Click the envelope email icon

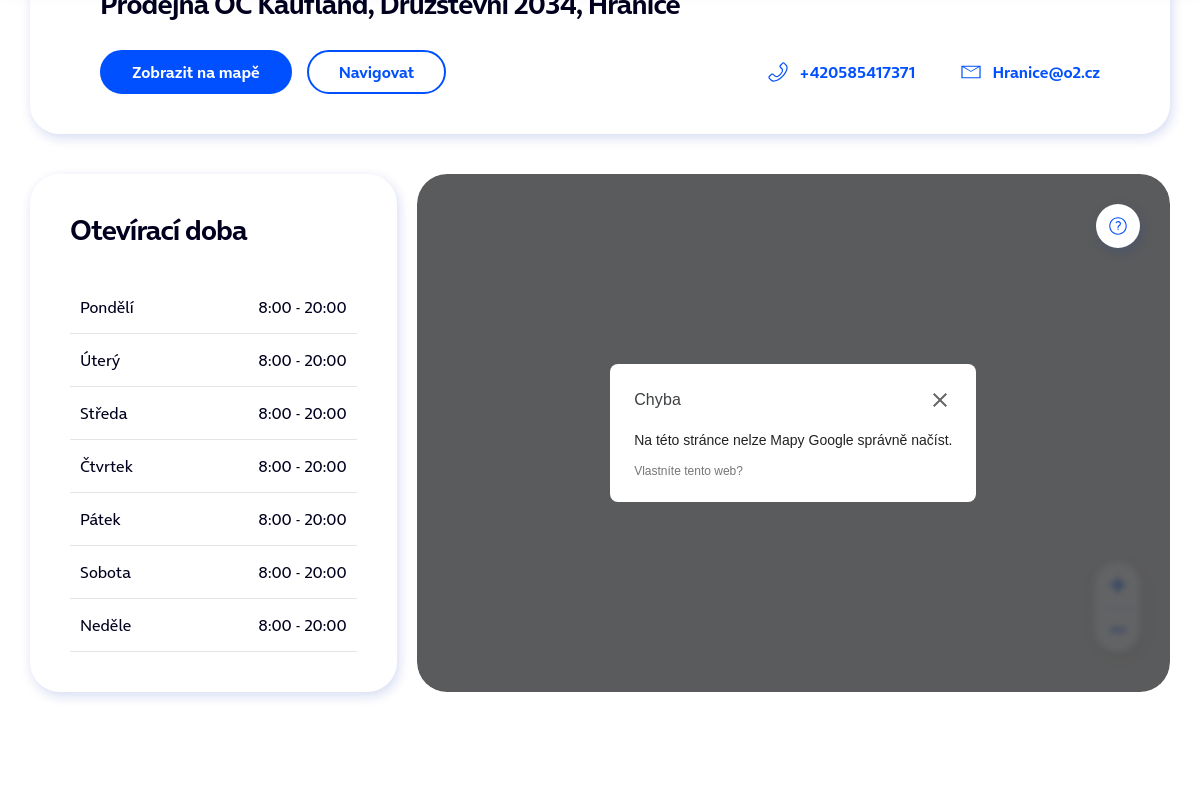point(970,72)
